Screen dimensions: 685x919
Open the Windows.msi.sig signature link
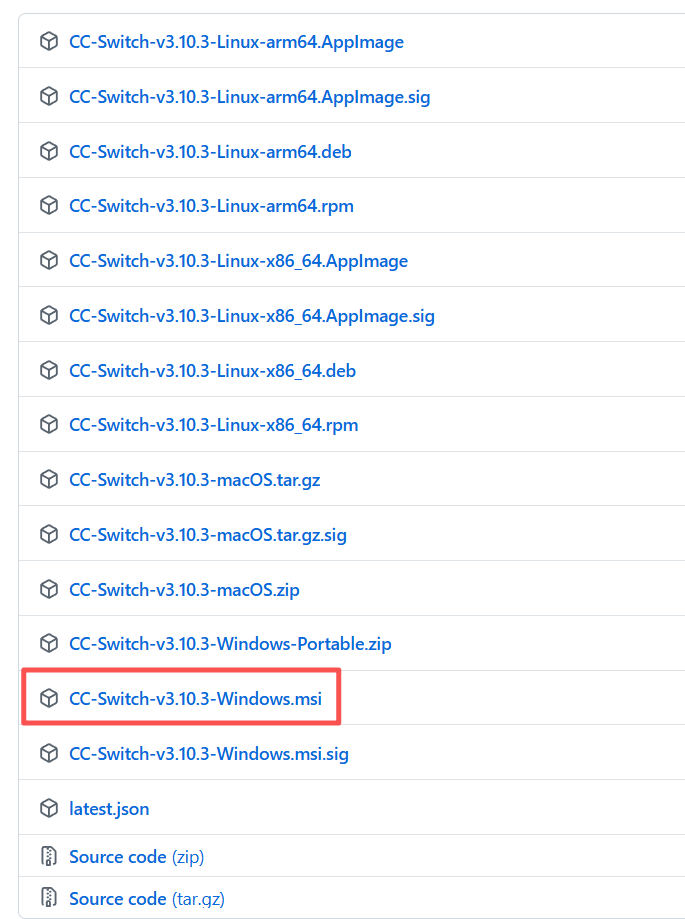[209, 754]
